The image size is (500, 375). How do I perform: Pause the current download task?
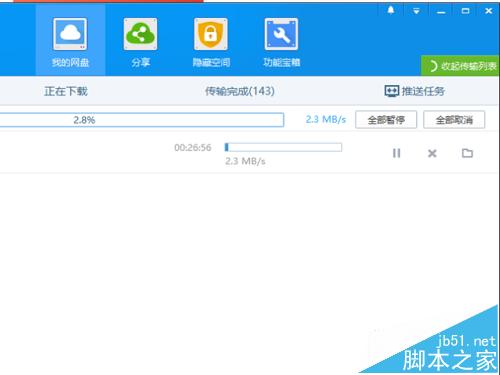pos(396,153)
